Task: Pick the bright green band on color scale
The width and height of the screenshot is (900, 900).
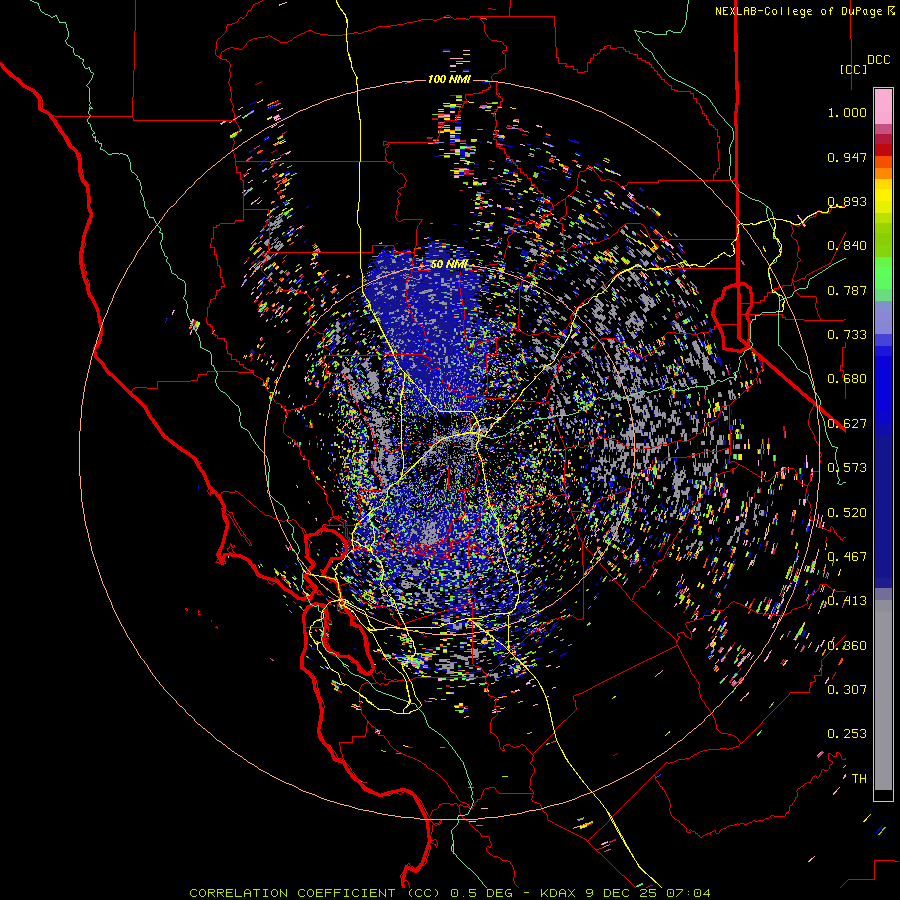Action: (883, 273)
